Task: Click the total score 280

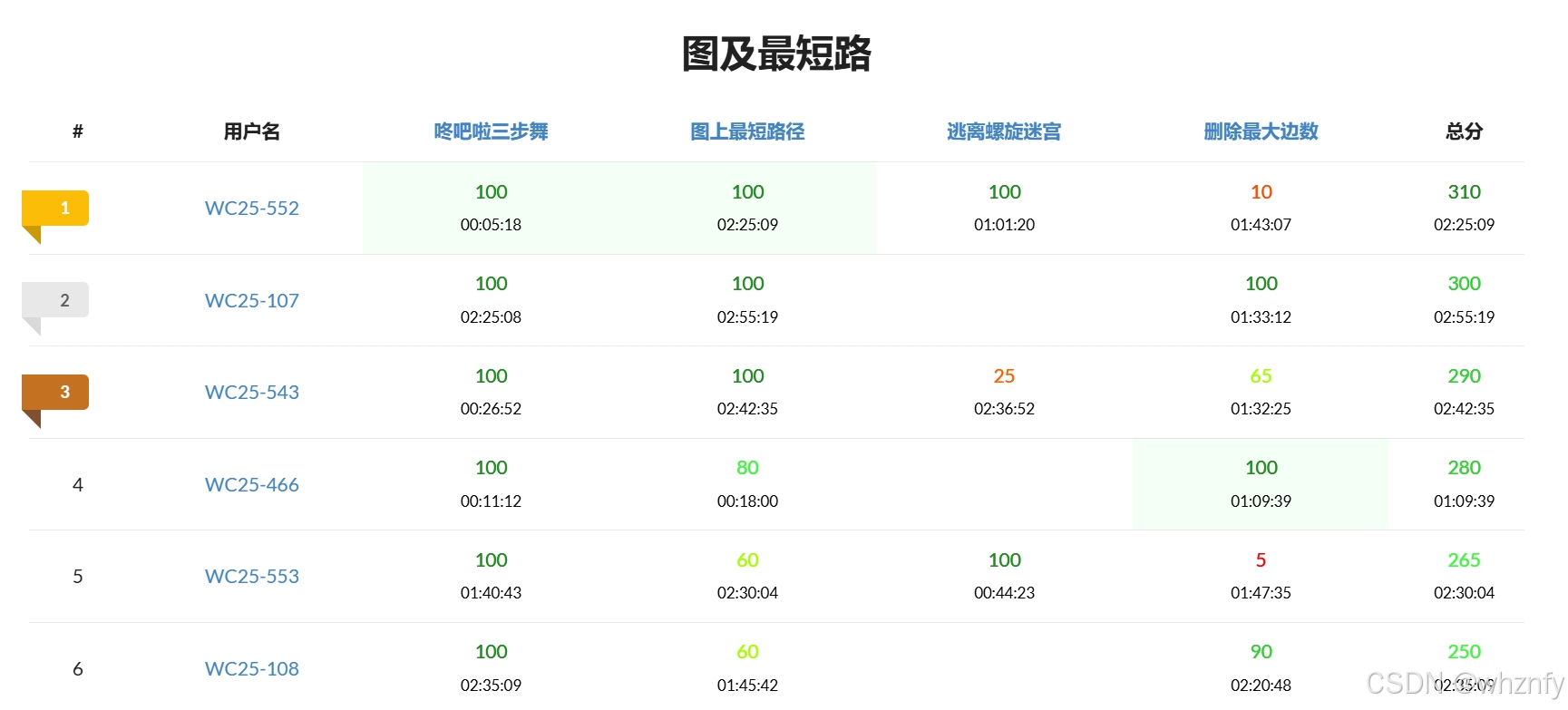Action: coord(1464,467)
